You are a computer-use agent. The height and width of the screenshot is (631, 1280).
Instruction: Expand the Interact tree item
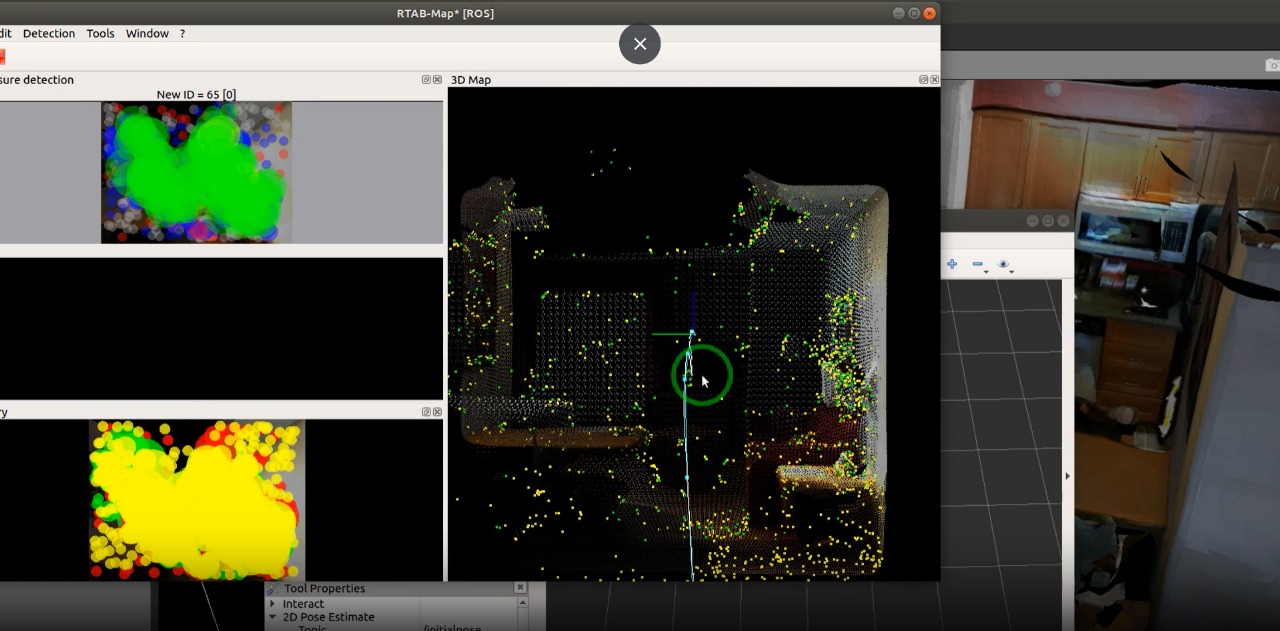pos(273,604)
